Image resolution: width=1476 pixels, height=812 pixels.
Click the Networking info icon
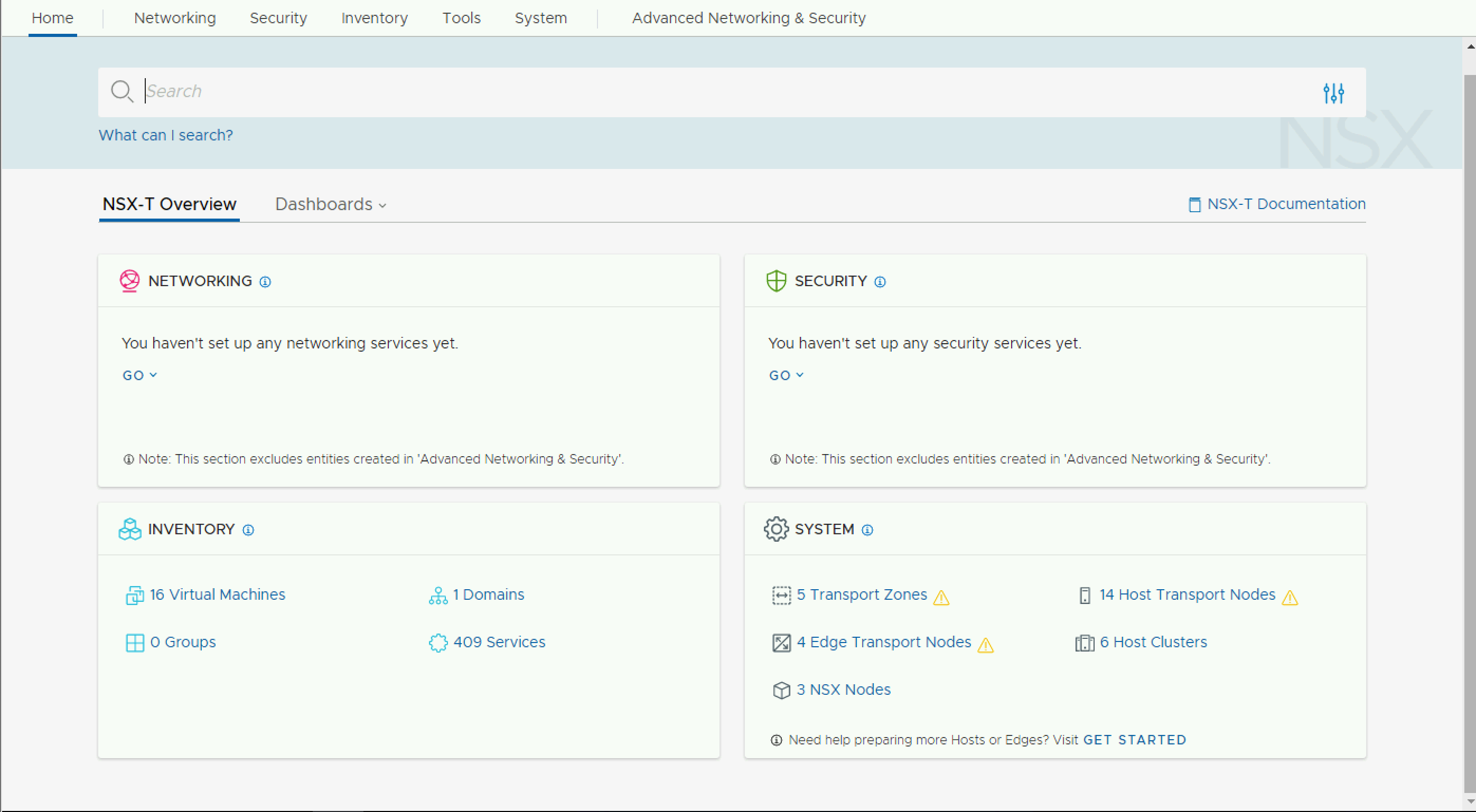pyautogui.click(x=265, y=282)
